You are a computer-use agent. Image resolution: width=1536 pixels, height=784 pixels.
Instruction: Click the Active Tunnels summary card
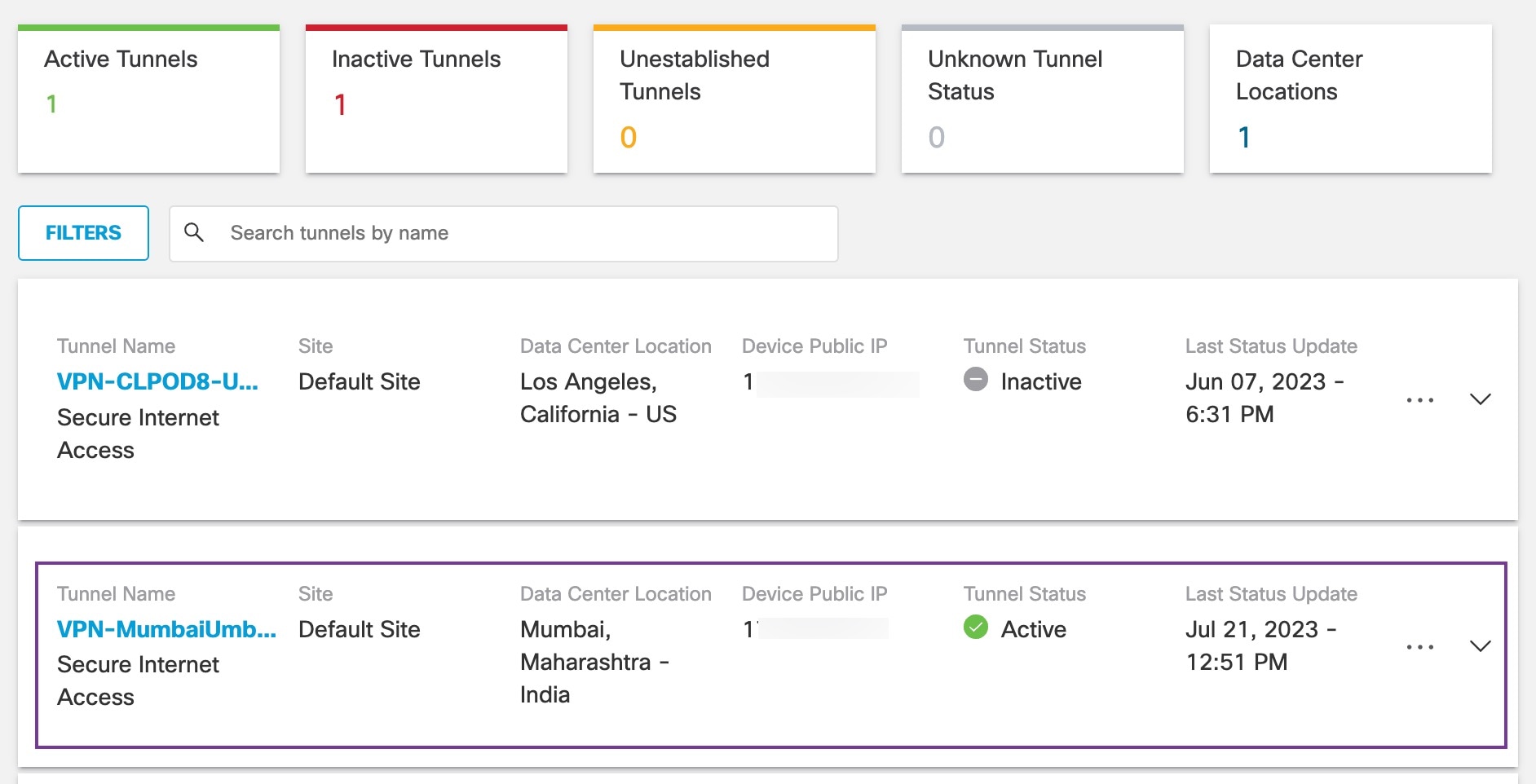click(148, 96)
